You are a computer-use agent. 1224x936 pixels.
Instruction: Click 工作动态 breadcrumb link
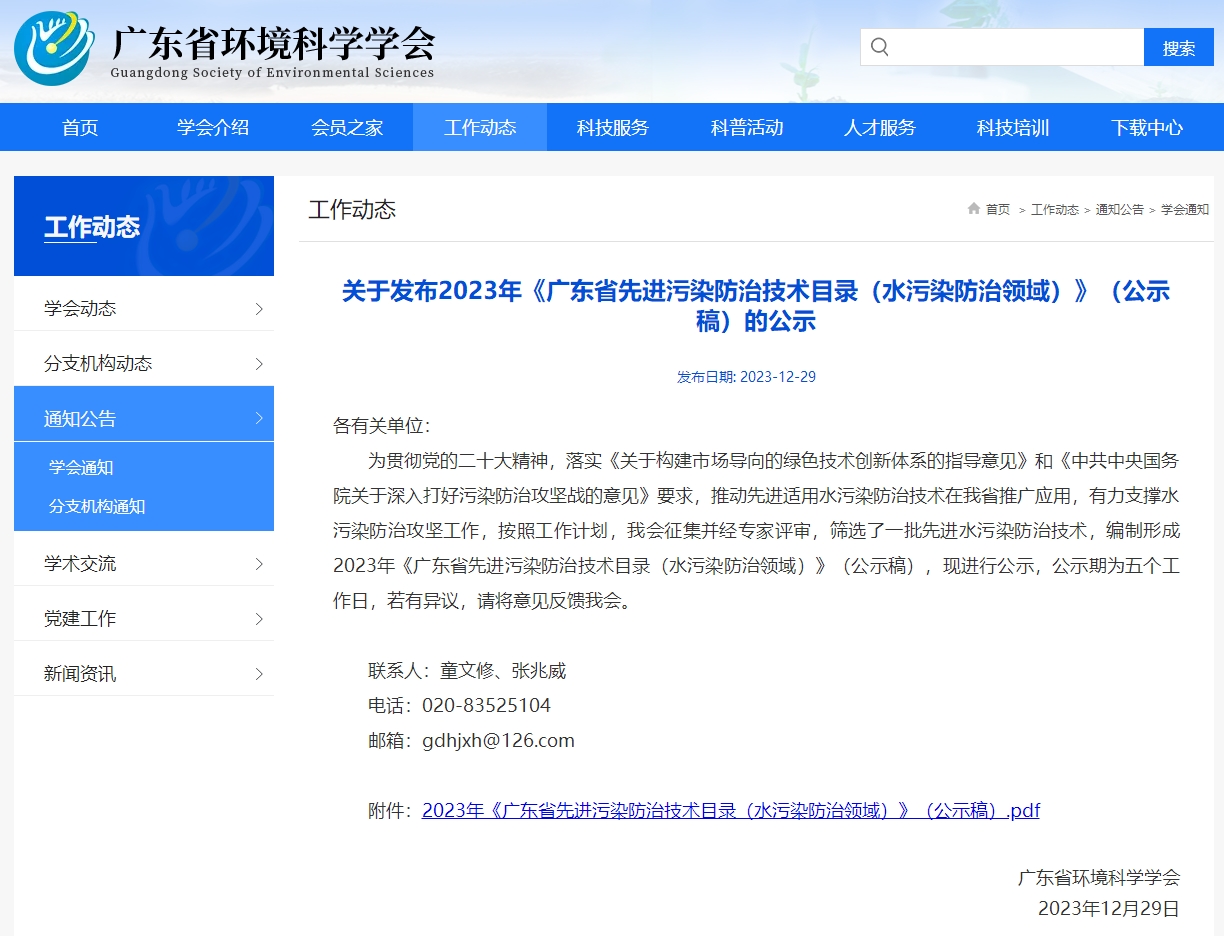[x=1054, y=210]
